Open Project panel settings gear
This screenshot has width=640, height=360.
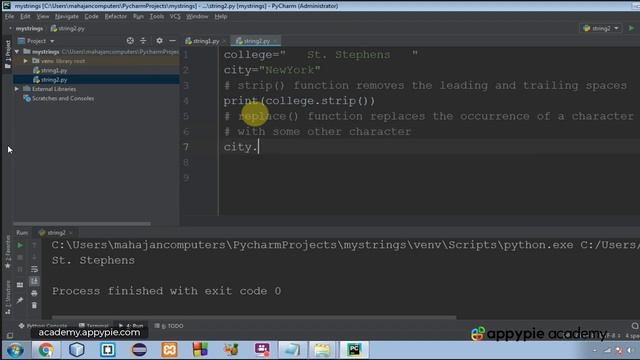(x=159, y=41)
